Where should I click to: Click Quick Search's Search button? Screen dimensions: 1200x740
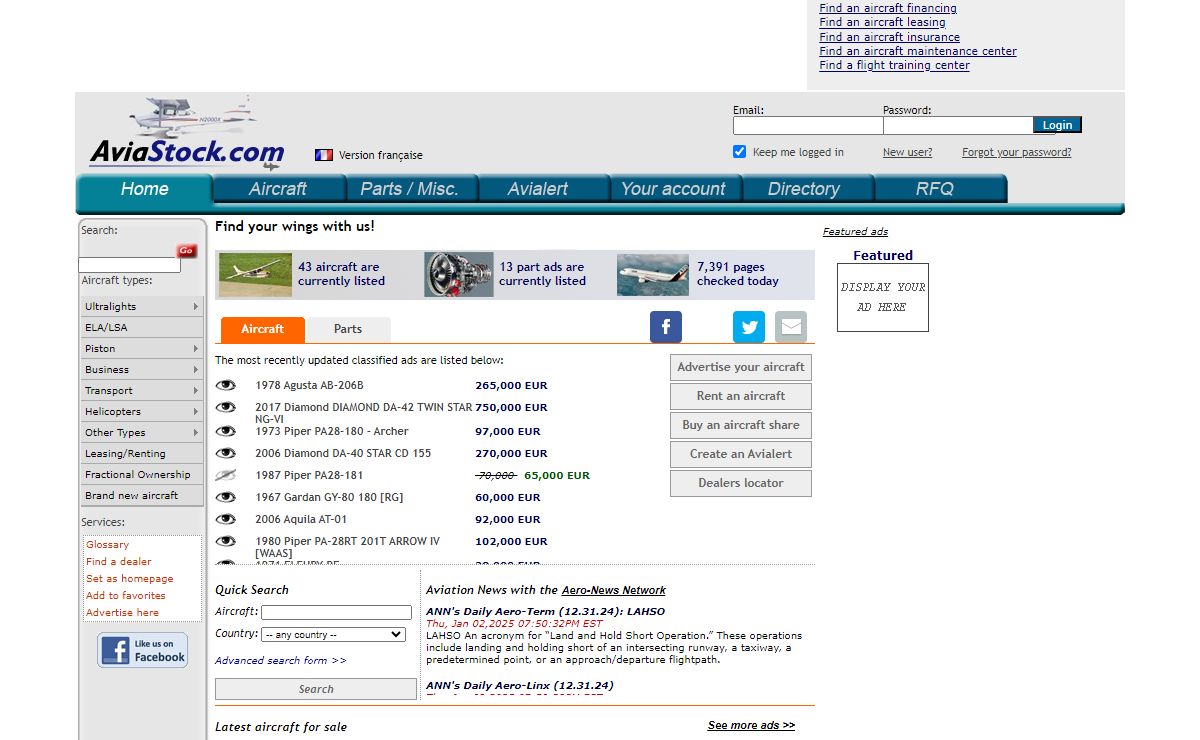click(x=316, y=689)
